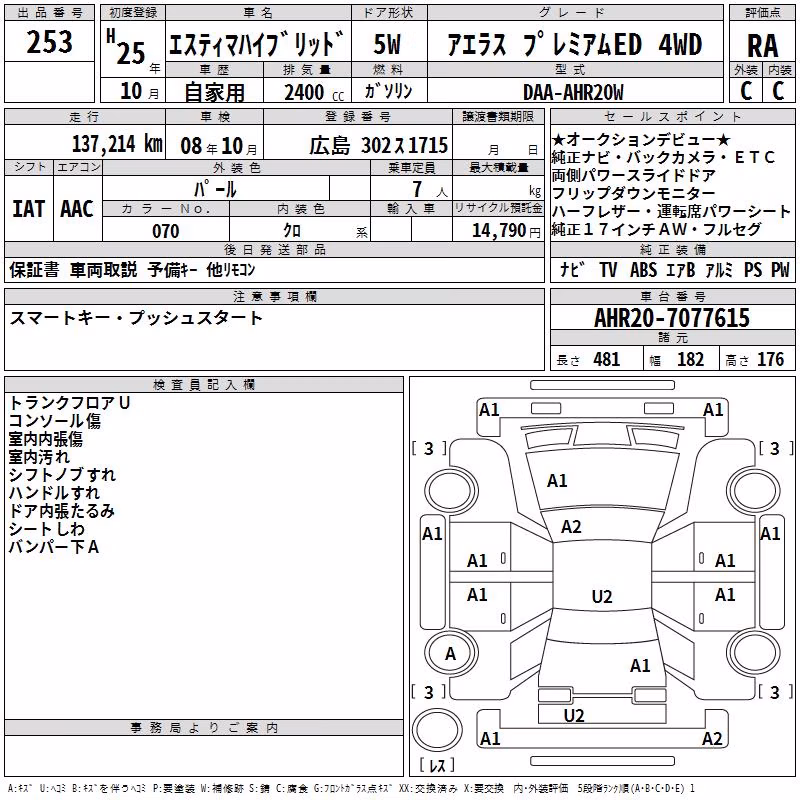The height and width of the screenshot is (800, 800).
Task: Select inspector note 室内汚れ
Action: (x=39, y=457)
